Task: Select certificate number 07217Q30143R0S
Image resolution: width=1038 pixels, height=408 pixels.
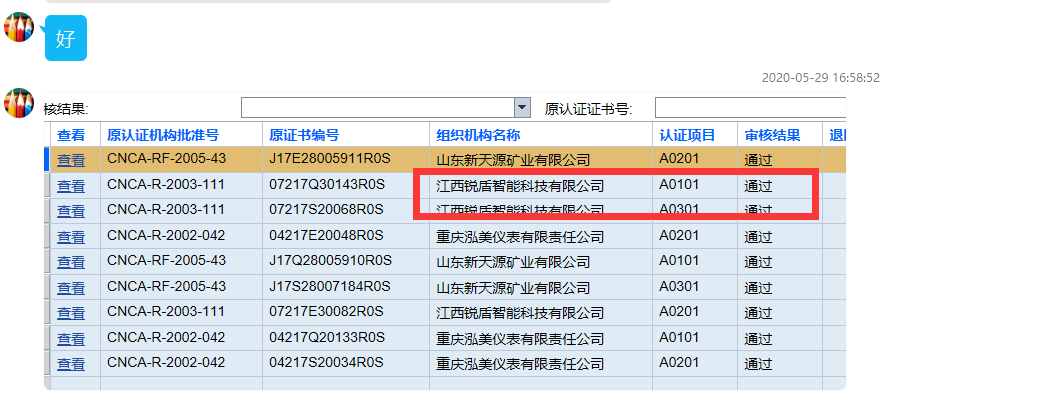Action: (x=327, y=183)
